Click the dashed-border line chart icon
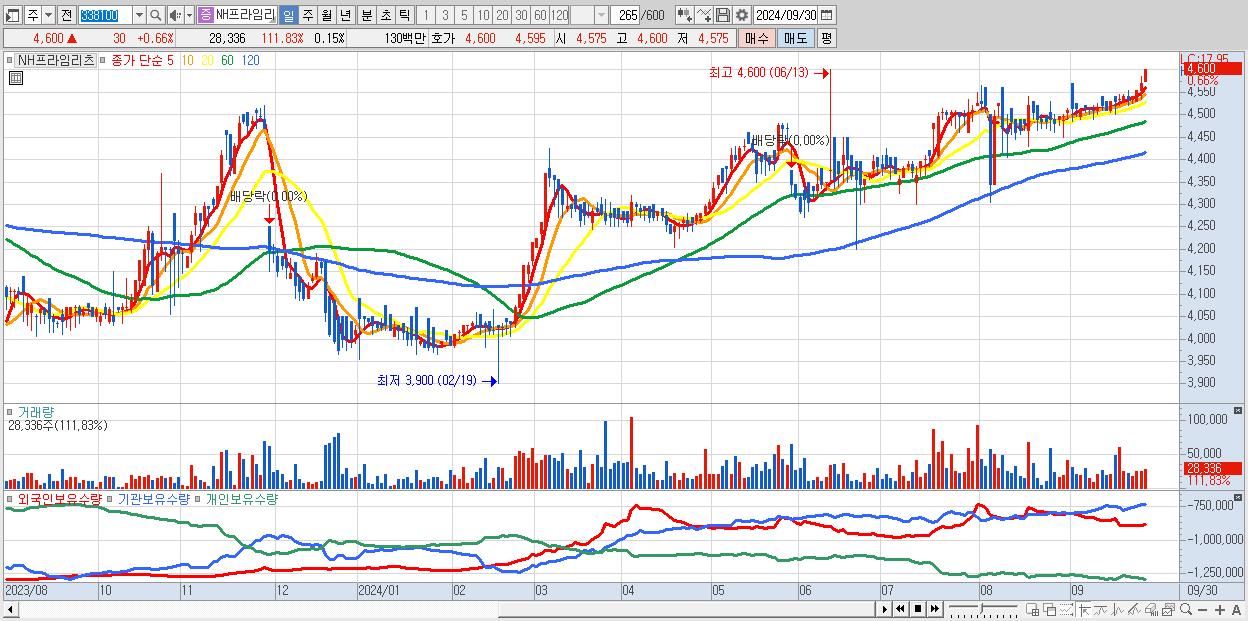The image size is (1248, 621). (x=1066, y=609)
